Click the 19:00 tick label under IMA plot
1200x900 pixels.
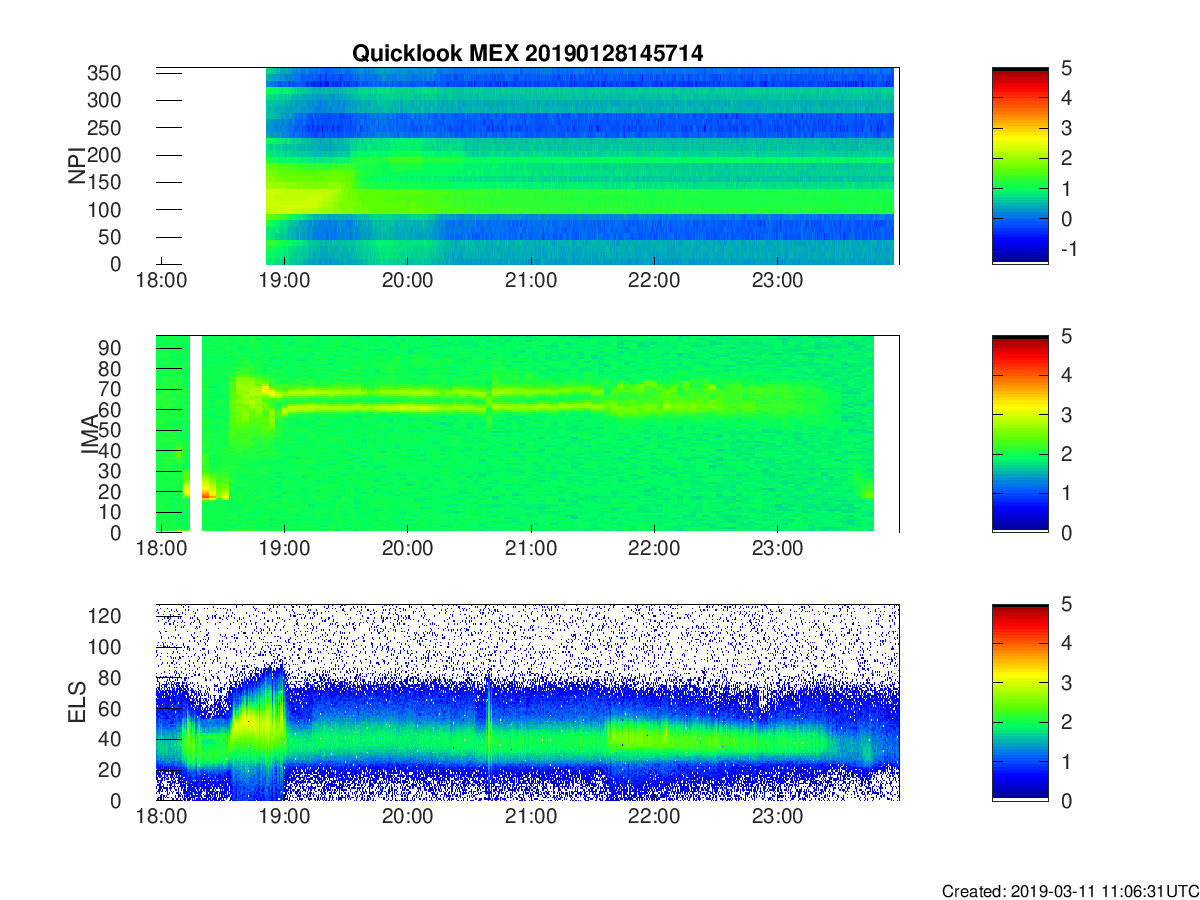tap(284, 549)
